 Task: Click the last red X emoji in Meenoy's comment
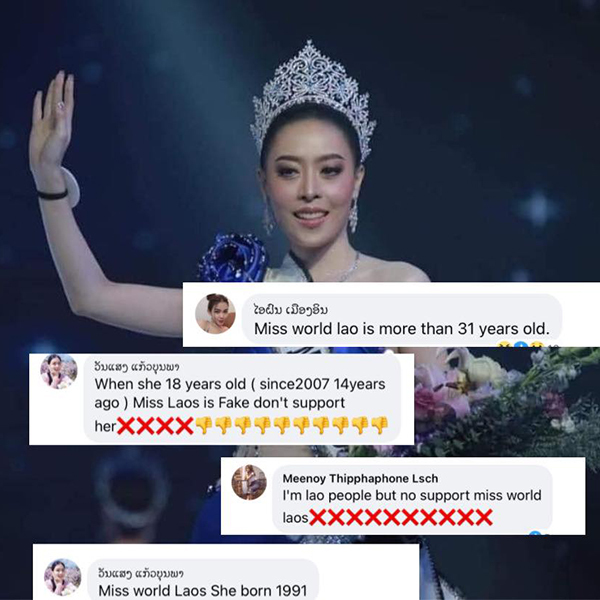coord(484,517)
